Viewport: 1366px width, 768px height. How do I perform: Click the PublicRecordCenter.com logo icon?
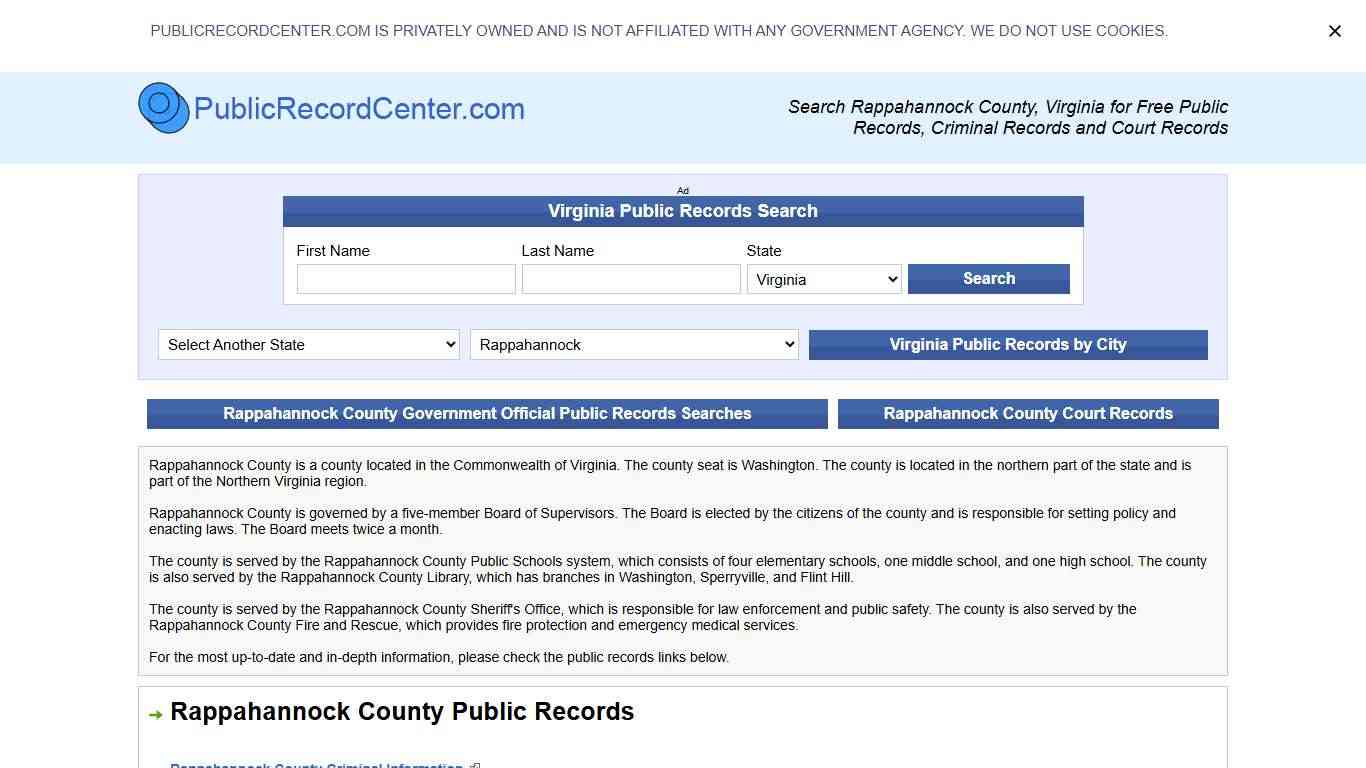pos(163,107)
